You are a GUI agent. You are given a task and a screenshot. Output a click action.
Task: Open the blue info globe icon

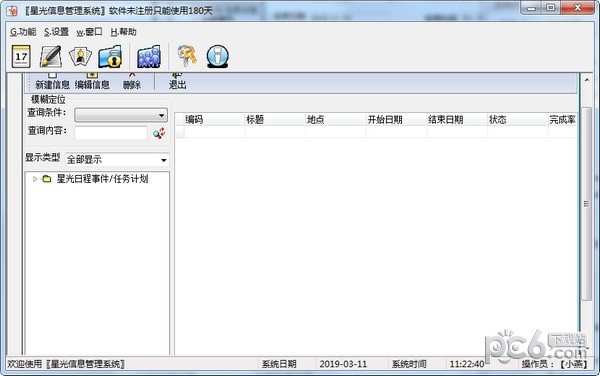coord(218,57)
